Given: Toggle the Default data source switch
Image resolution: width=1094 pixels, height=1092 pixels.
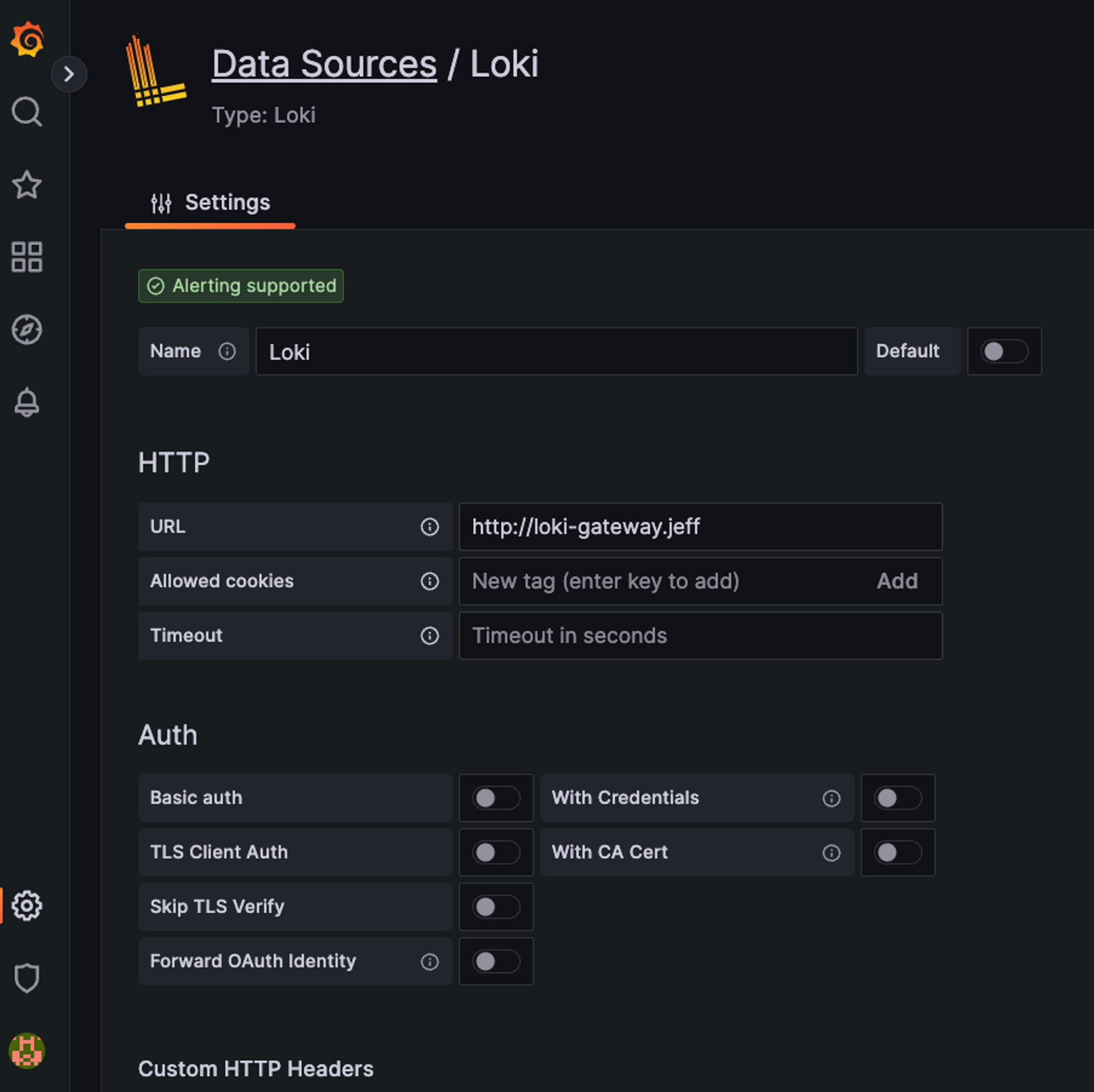Looking at the screenshot, I should tap(1003, 351).
